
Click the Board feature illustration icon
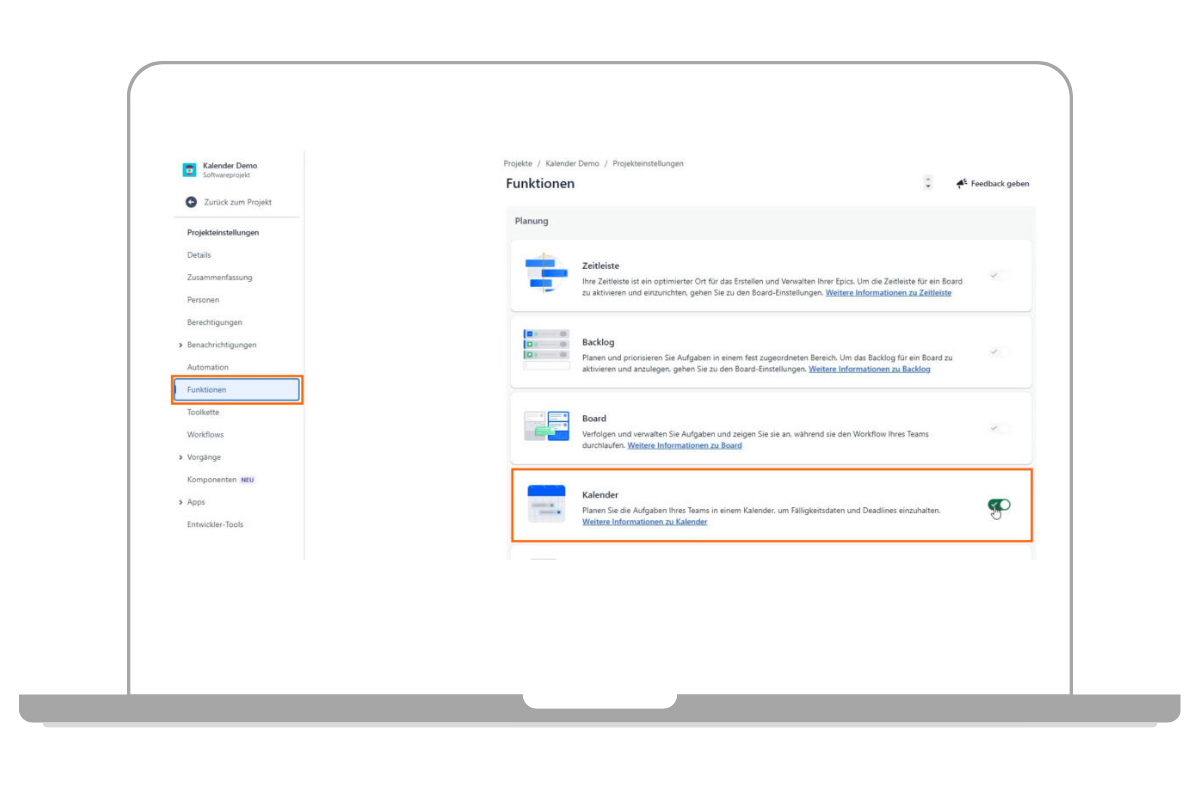point(546,426)
